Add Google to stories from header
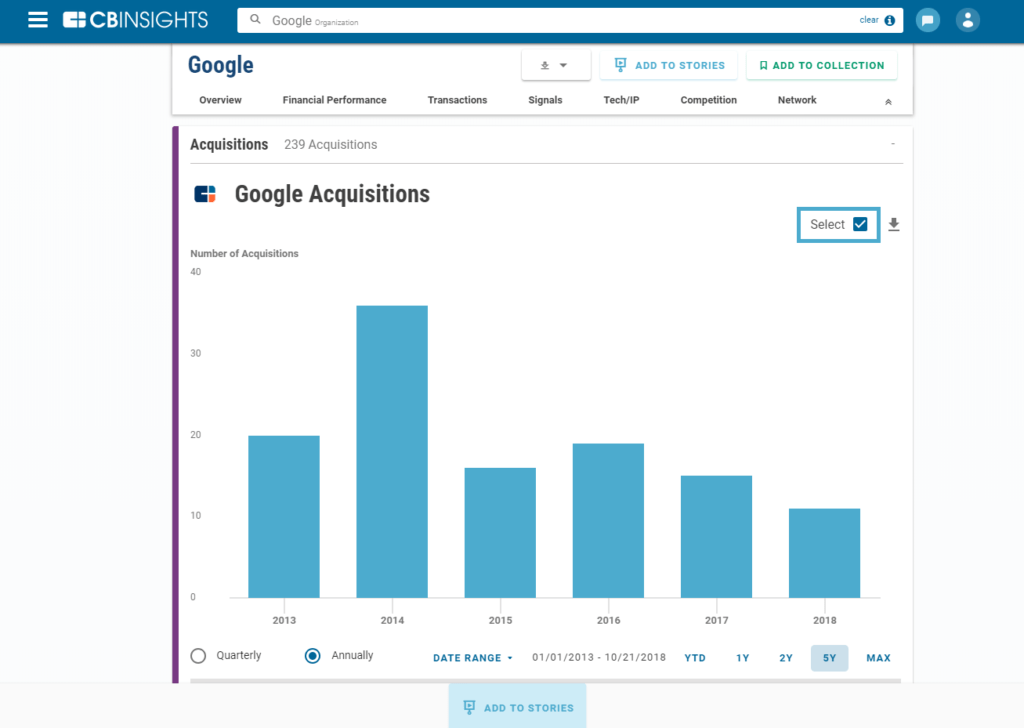Screen dimensions: 1024x728 click(x=669, y=65)
